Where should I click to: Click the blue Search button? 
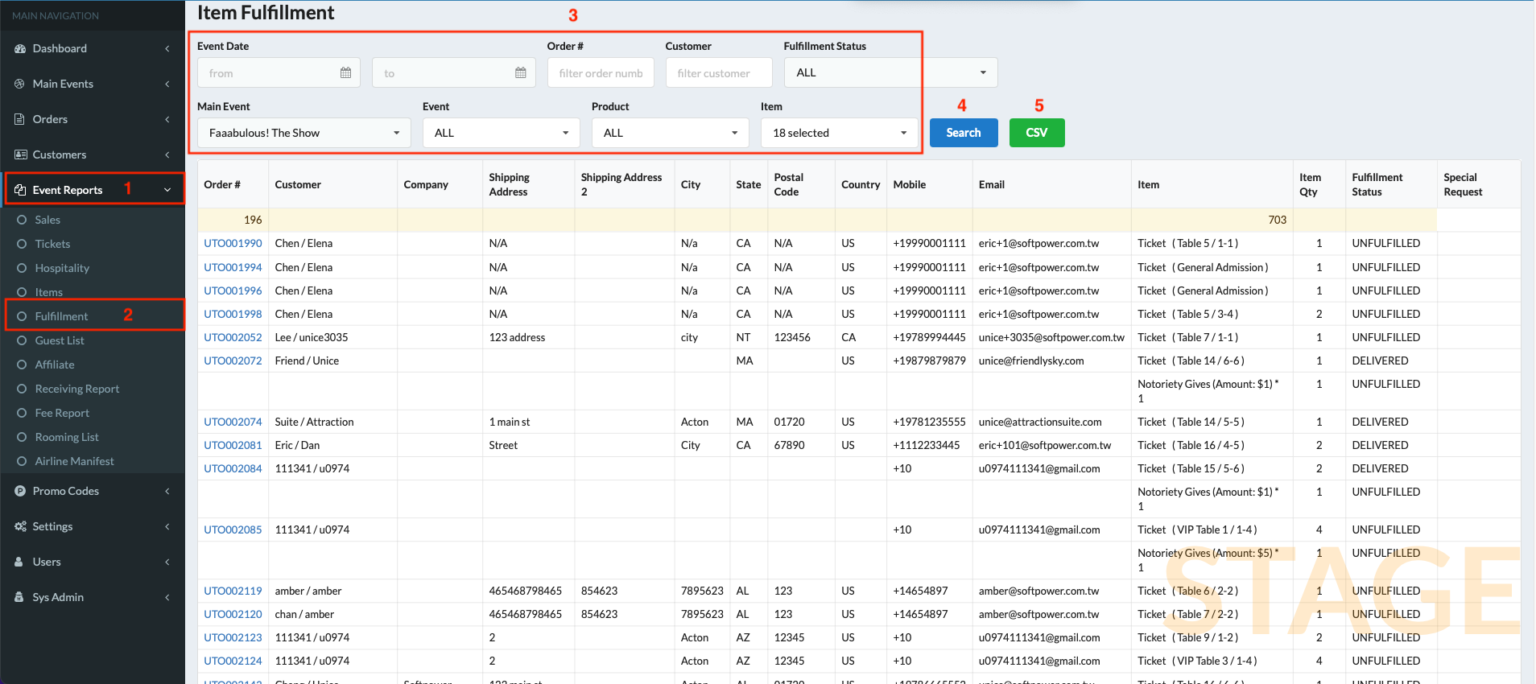click(x=963, y=131)
